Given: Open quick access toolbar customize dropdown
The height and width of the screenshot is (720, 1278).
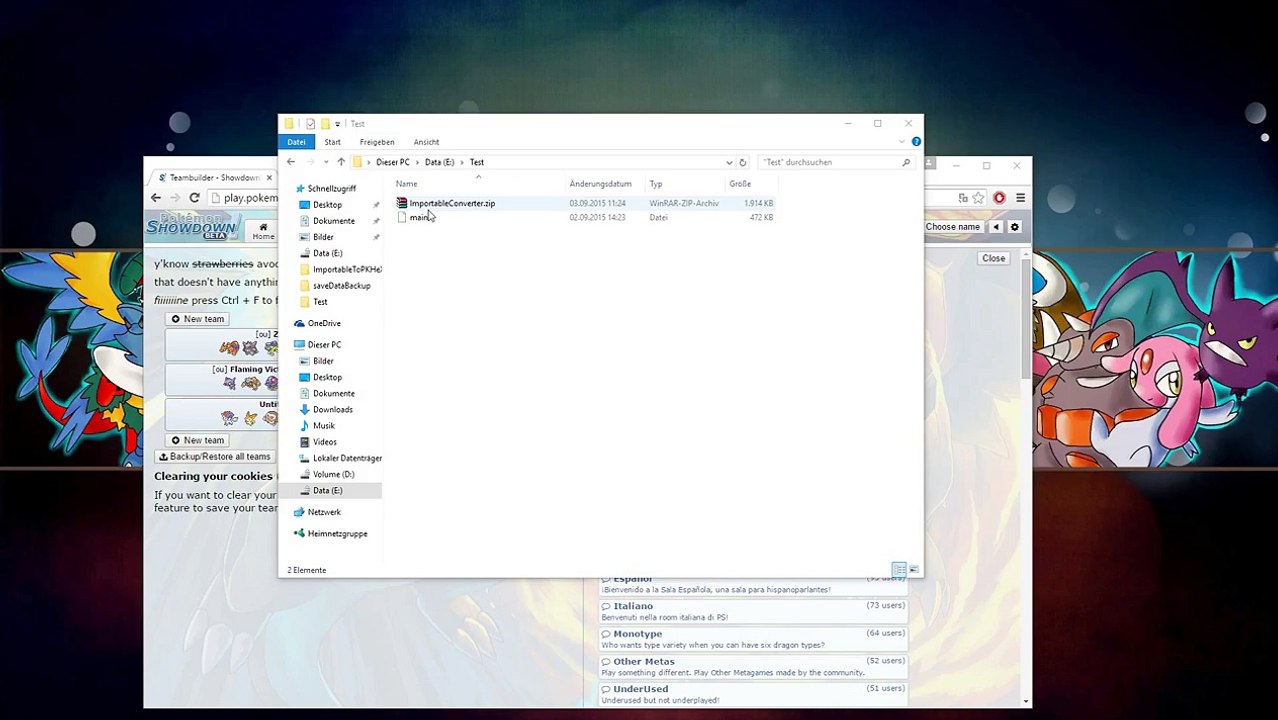Looking at the screenshot, I should click(337, 124).
